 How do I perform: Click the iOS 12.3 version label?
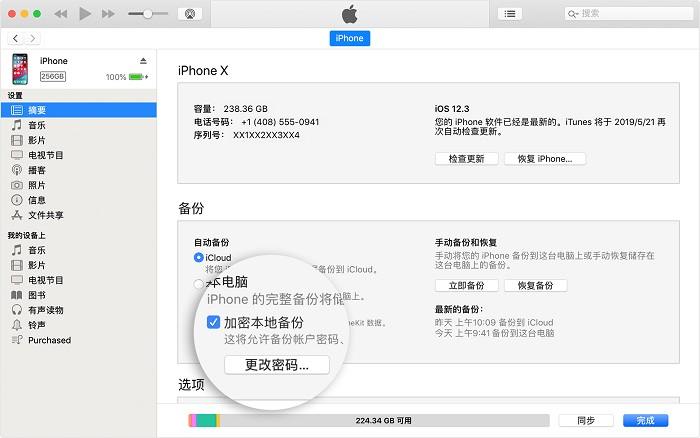(x=452, y=109)
